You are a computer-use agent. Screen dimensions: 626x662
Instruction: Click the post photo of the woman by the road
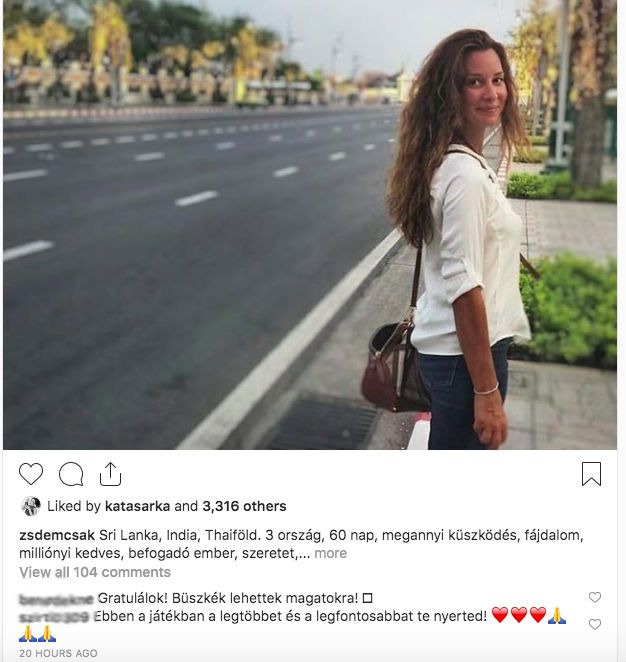310,225
